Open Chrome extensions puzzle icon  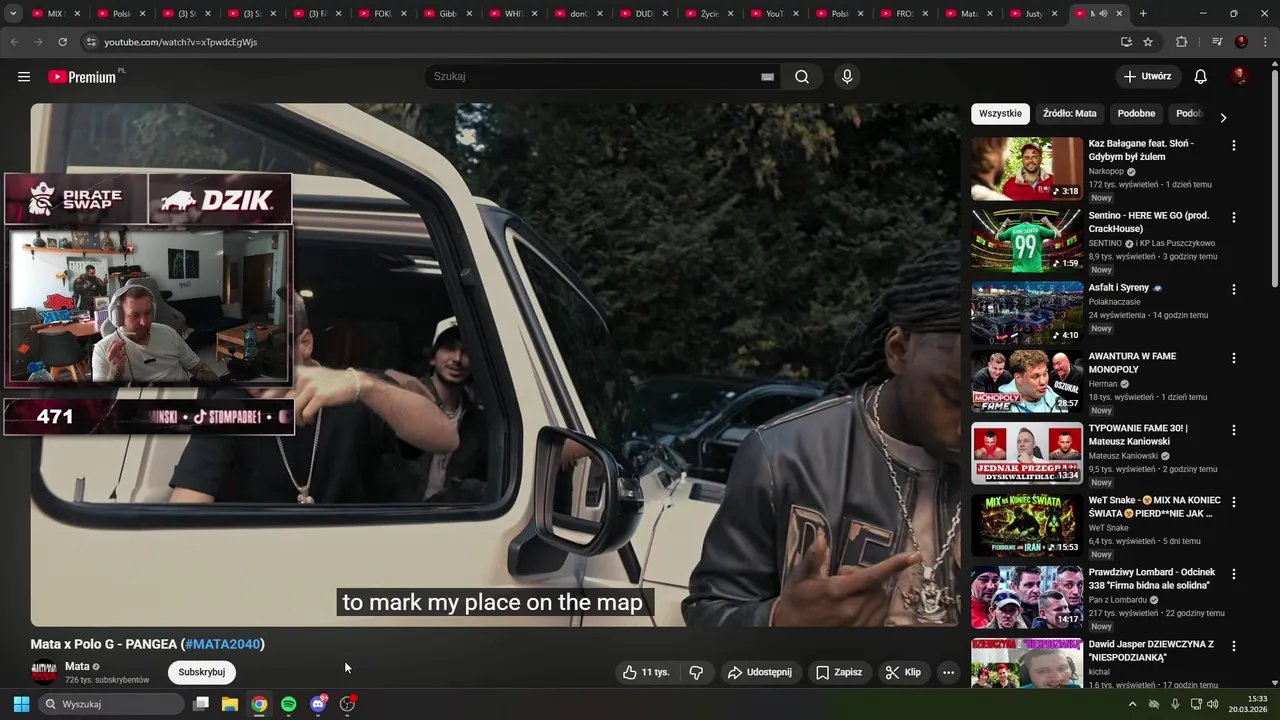click(x=1181, y=42)
